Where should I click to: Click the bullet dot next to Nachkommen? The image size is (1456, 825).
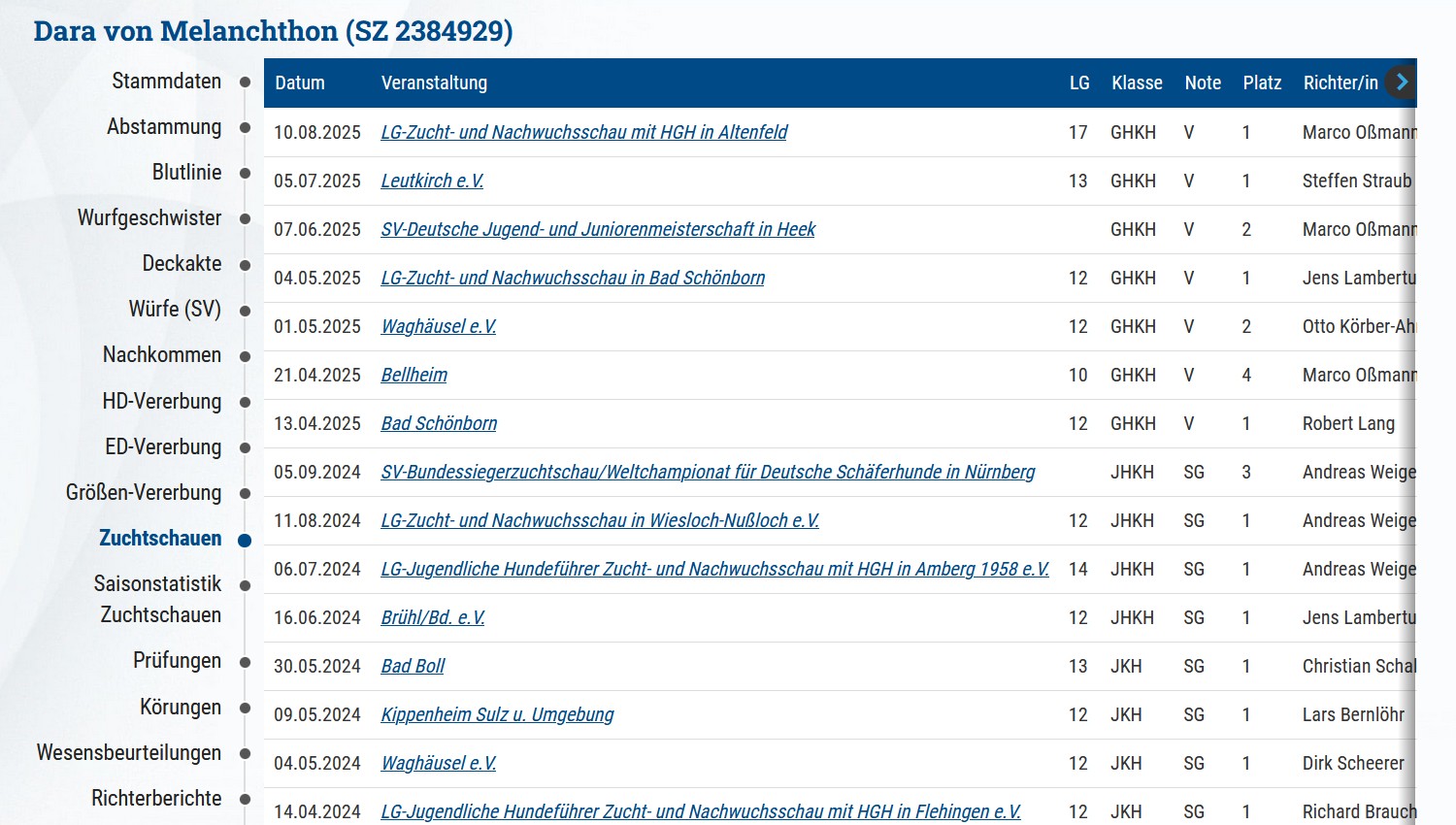(x=245, y=356)
